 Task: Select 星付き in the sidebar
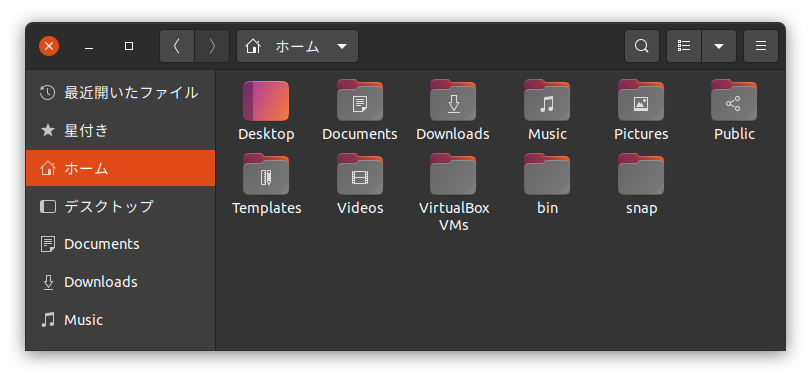click(121, 130)
